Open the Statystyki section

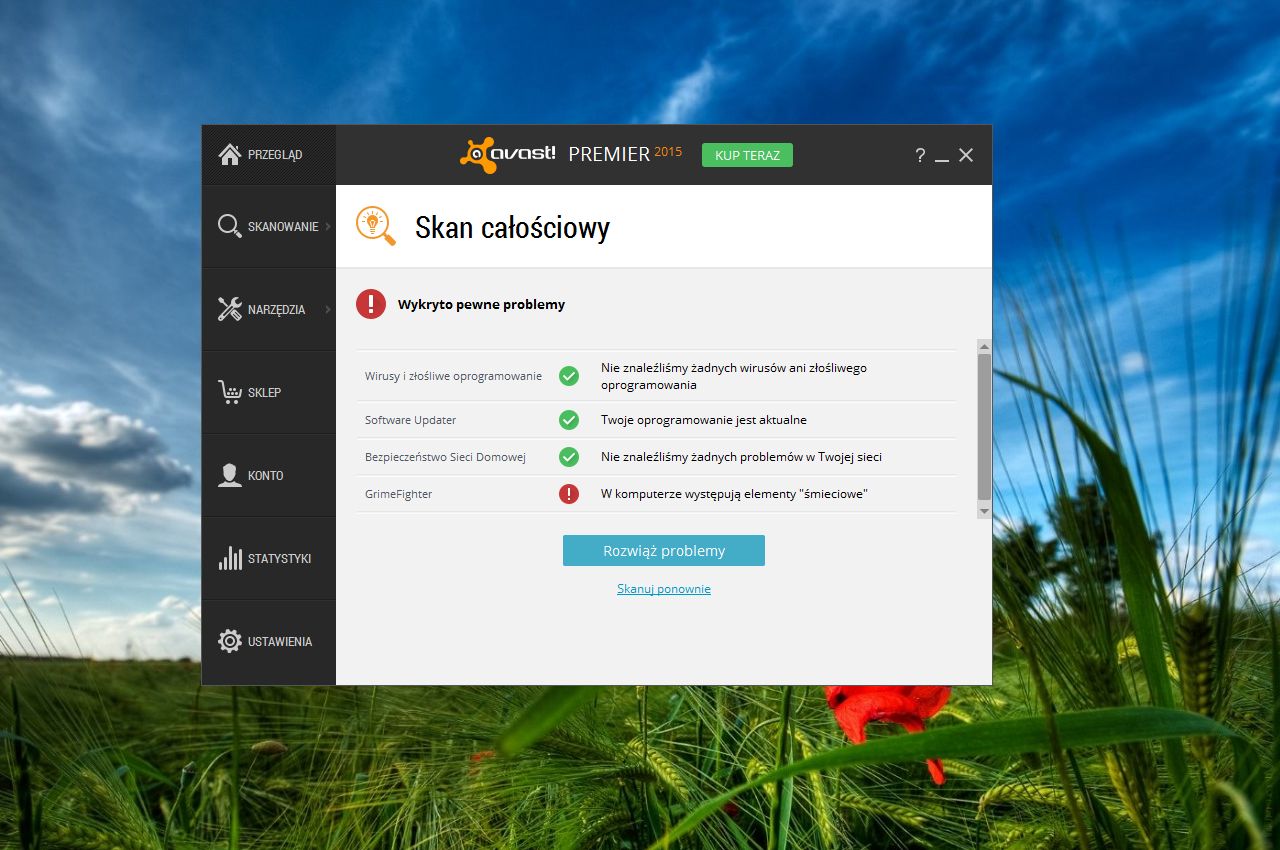[x=269, y=558]
